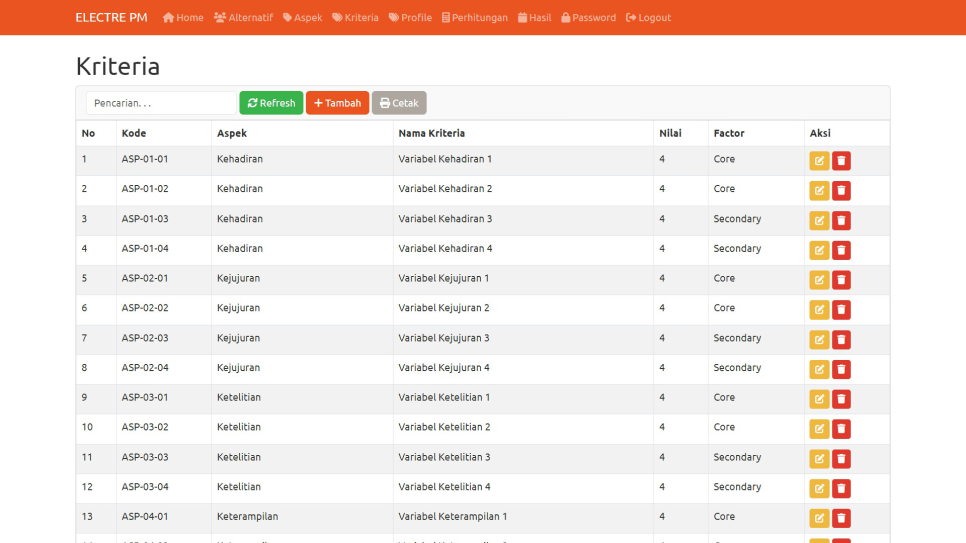Click the Kriteria page heading
The height and width of the screenshot is (543, 966).
[118, 66]
